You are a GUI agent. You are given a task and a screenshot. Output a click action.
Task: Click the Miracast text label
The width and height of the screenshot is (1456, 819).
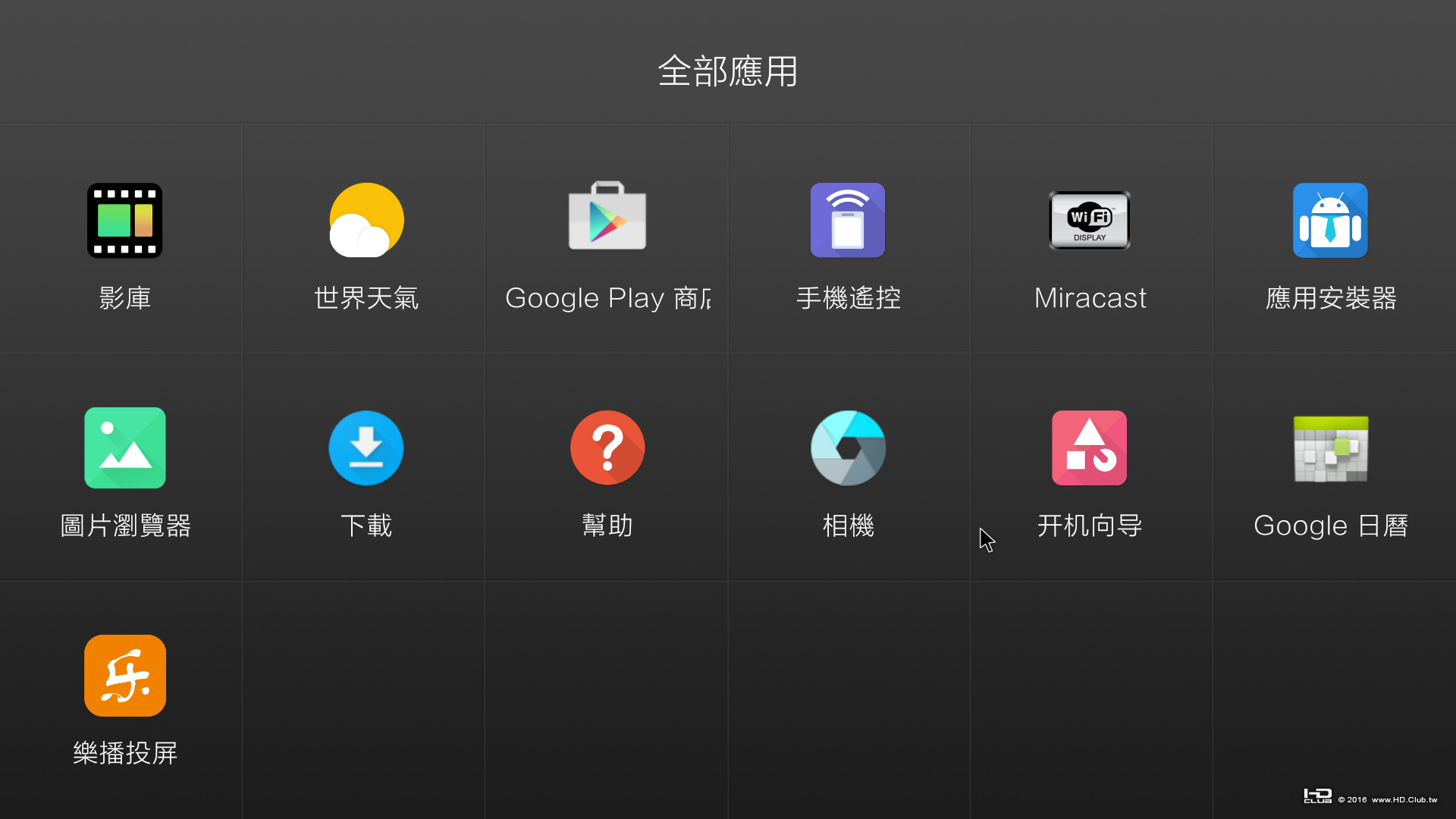[1090, 298]
